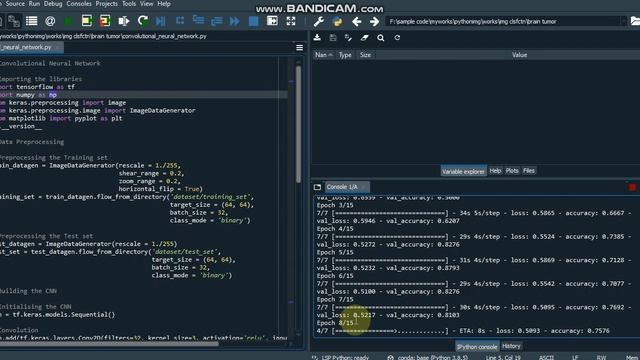Screen dimensions: 640x360
Task: Step return in debugger
Action: point(217,21)
